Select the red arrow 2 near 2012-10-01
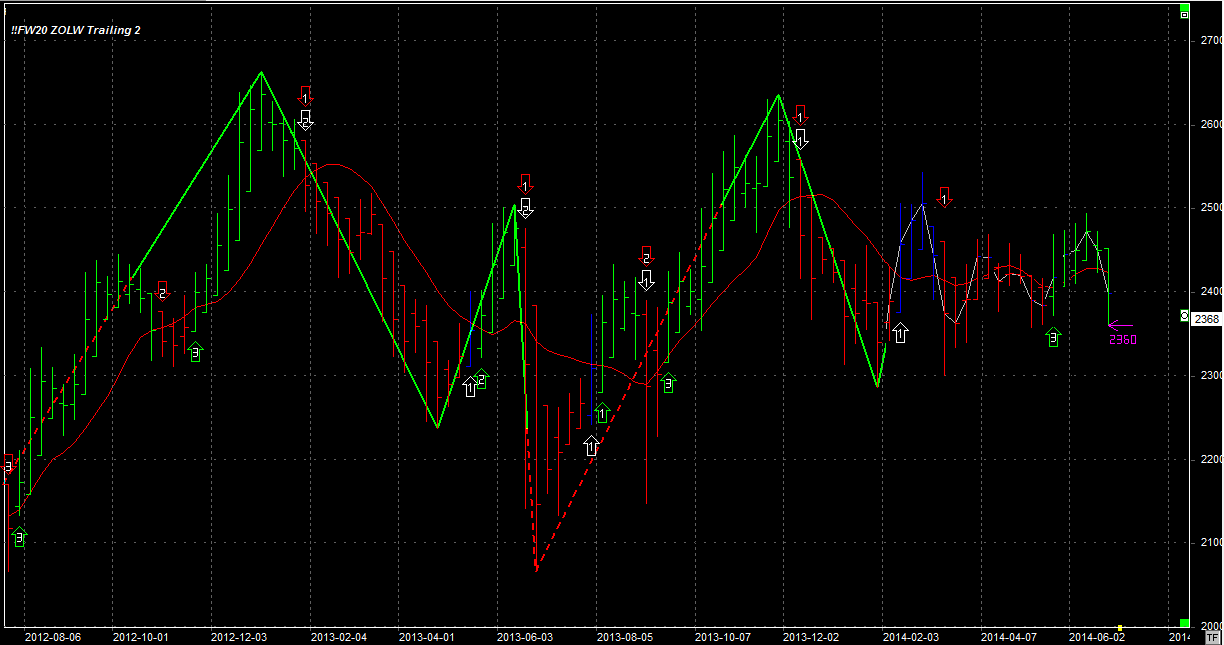This screenshot has height=645, width=1224. [x=163, y=290]
